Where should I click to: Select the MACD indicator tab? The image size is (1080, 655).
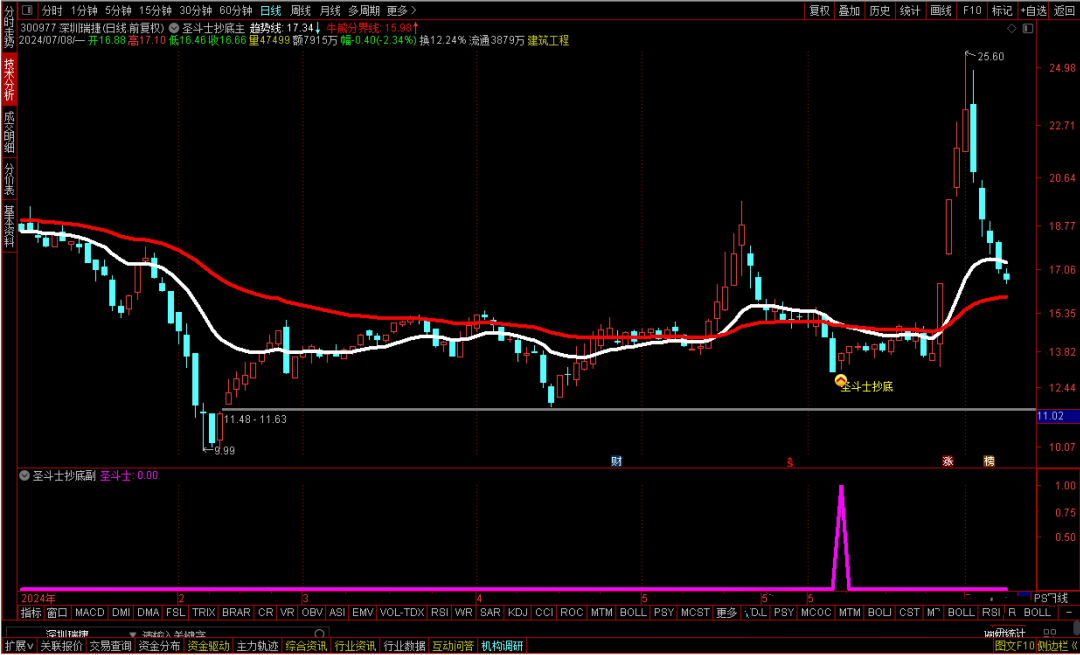90,612
